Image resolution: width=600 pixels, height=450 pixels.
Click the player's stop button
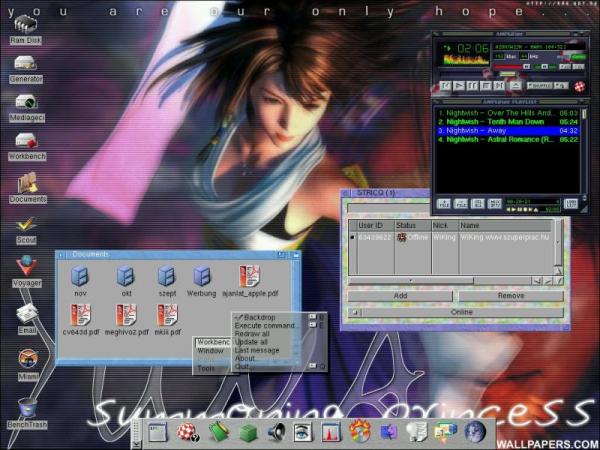point(486,86)
